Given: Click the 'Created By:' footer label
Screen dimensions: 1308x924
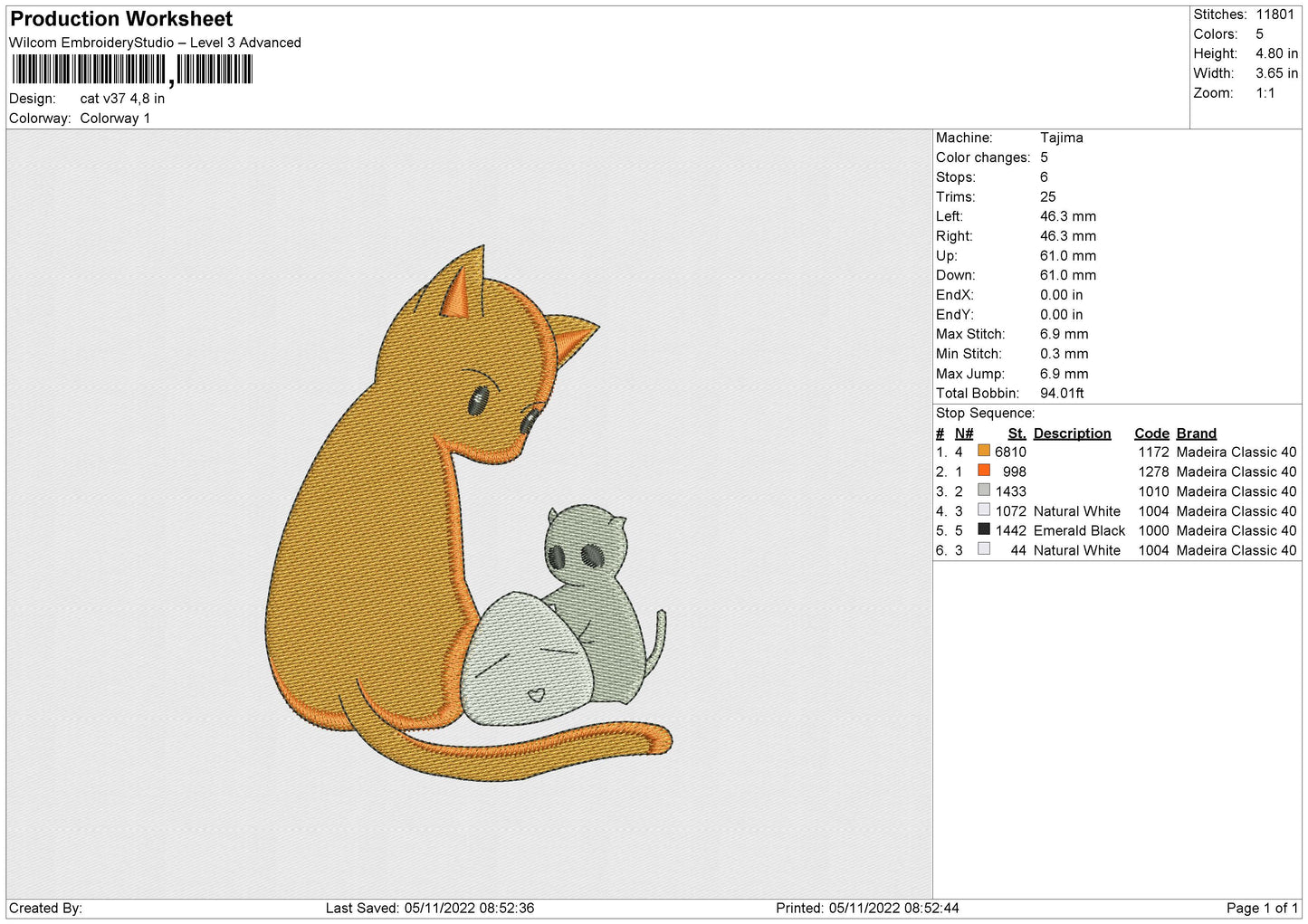Looking at the screenshot, I should click(x=45, y=908).
